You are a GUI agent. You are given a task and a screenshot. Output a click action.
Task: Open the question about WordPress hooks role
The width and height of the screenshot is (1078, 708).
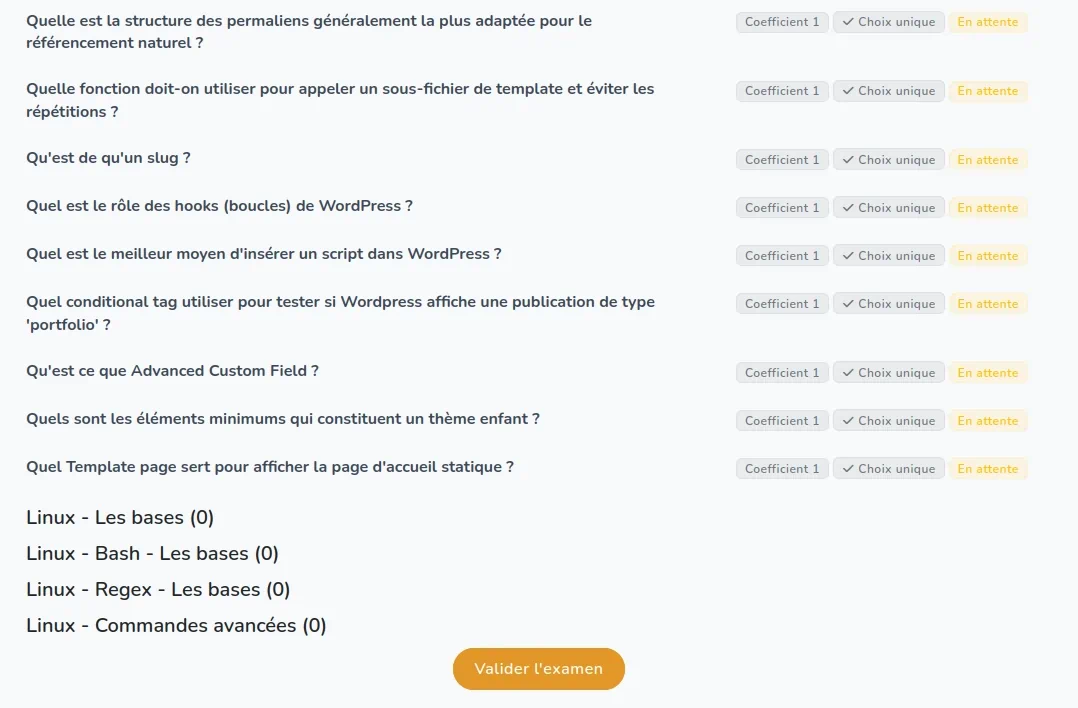[219, 206]
